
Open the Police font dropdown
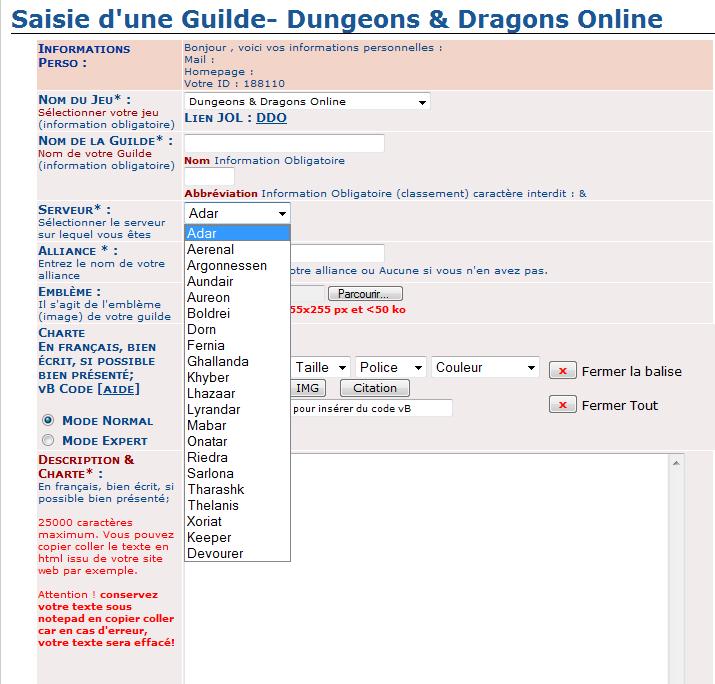click(391, 368)
